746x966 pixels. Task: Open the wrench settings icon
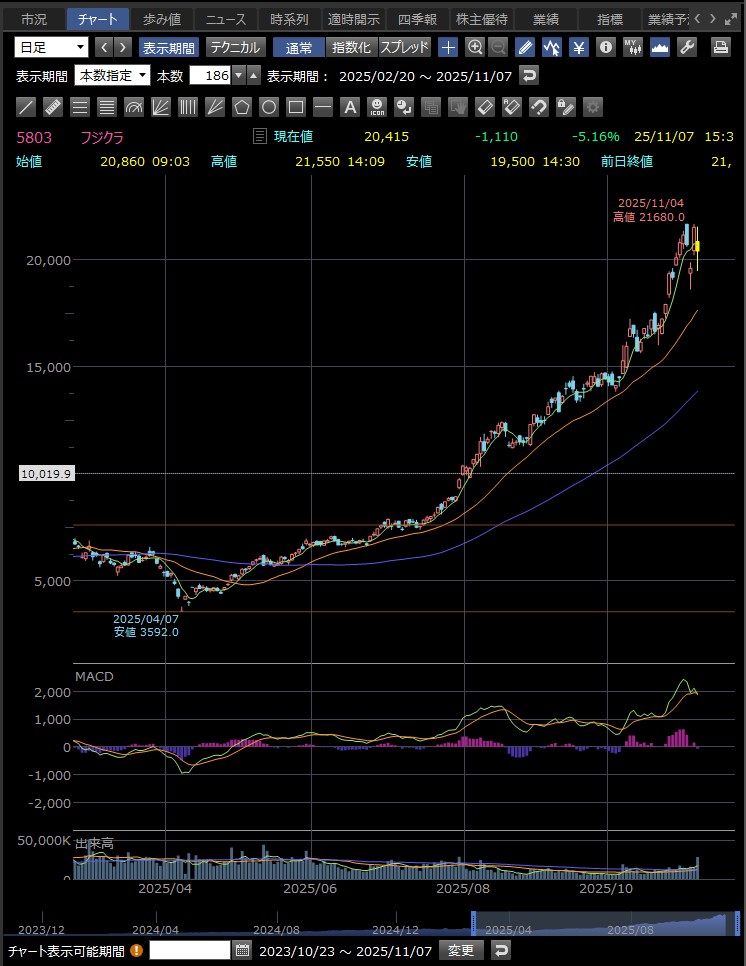point(687,47)
